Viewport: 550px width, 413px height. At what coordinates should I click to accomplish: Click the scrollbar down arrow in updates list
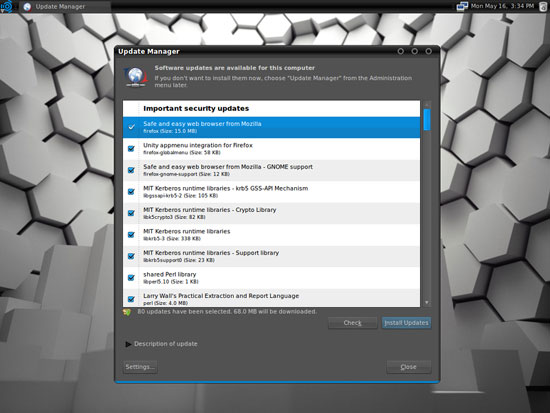click(427, 302)
